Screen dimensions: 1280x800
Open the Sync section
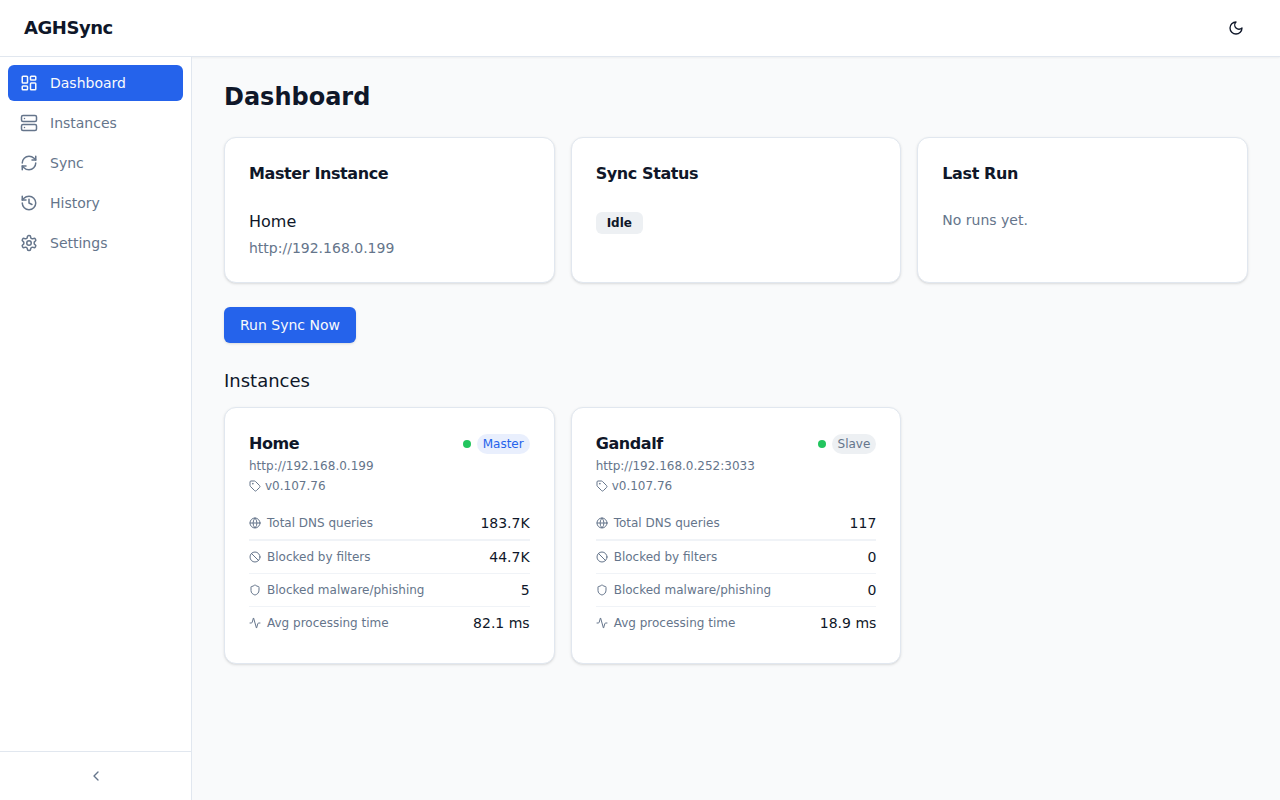tap(95, 163)
